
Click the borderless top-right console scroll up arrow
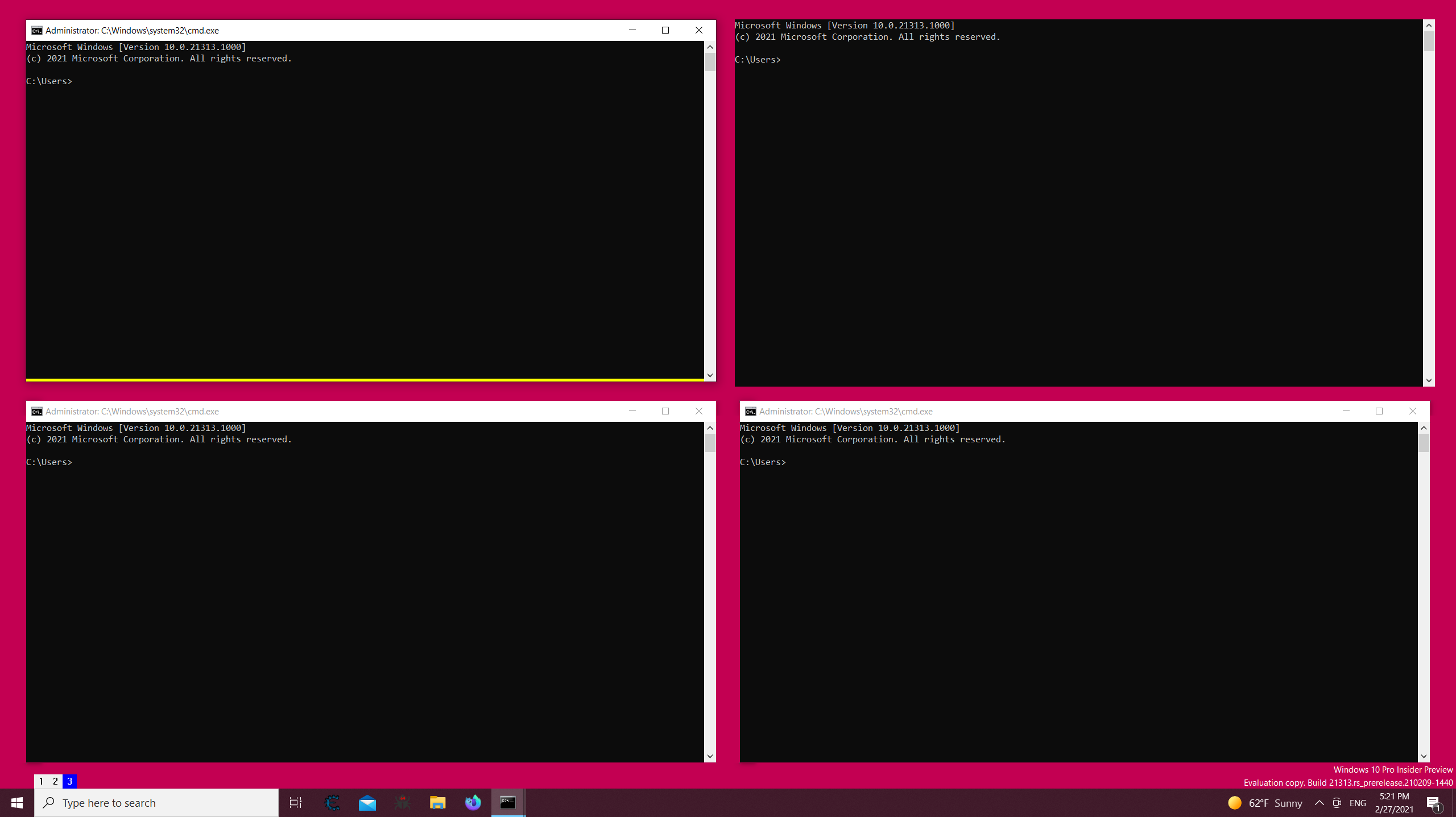click(x=1428, y=26)
